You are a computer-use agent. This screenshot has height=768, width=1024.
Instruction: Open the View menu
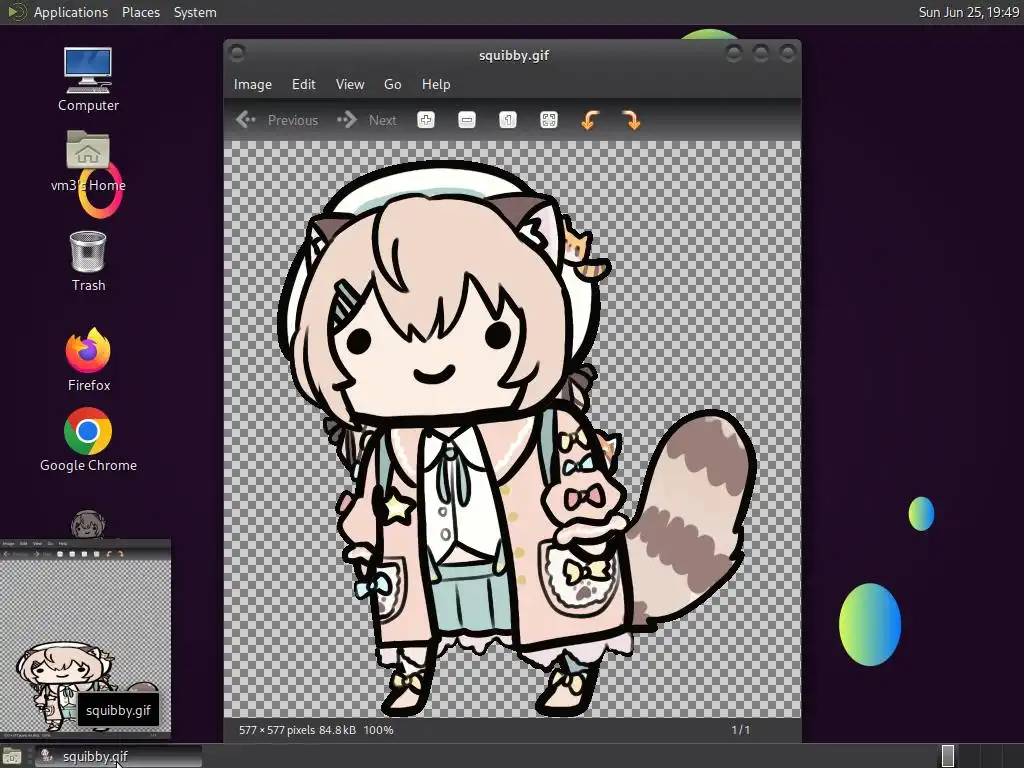(x=349, y=84)
